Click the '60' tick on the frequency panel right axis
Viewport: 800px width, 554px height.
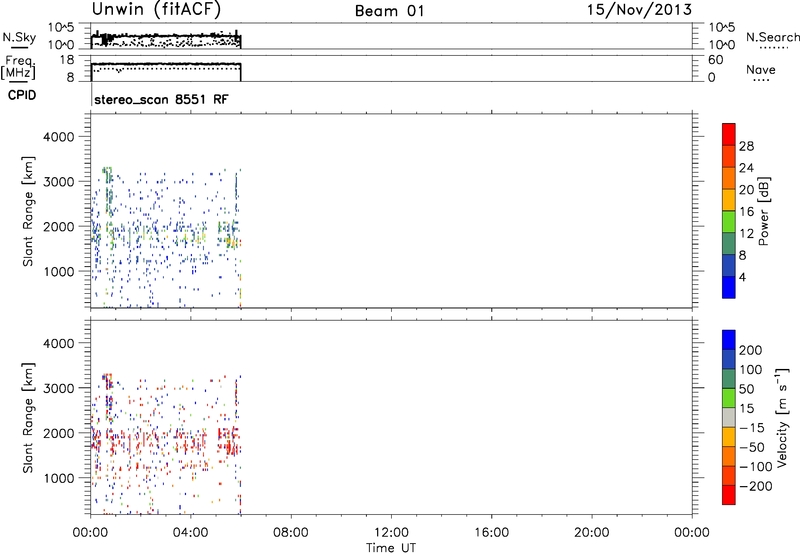(x=715, y=60)
